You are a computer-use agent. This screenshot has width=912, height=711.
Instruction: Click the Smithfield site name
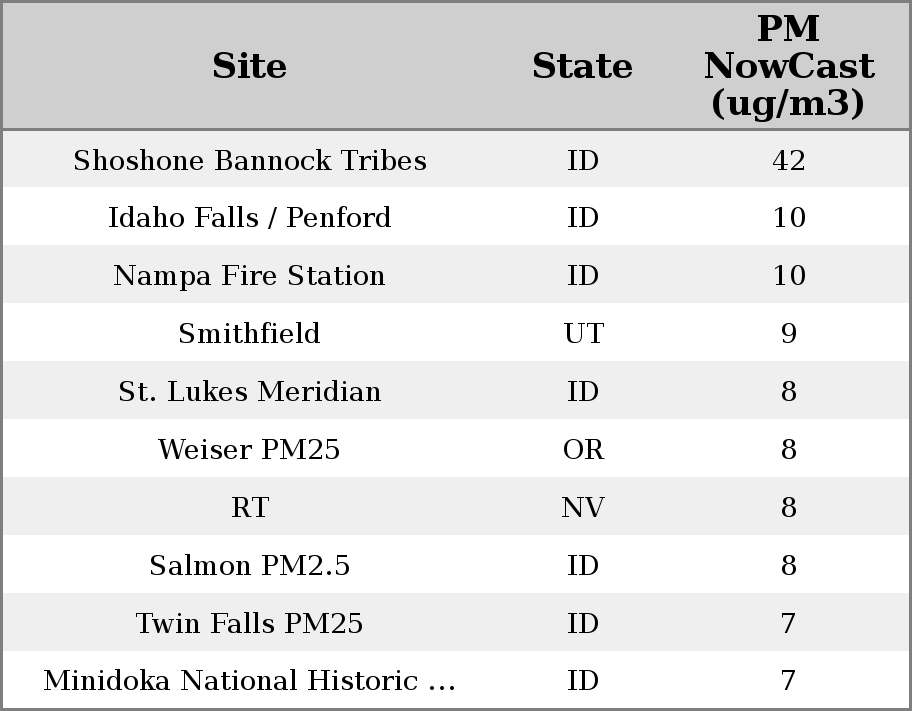250,334
